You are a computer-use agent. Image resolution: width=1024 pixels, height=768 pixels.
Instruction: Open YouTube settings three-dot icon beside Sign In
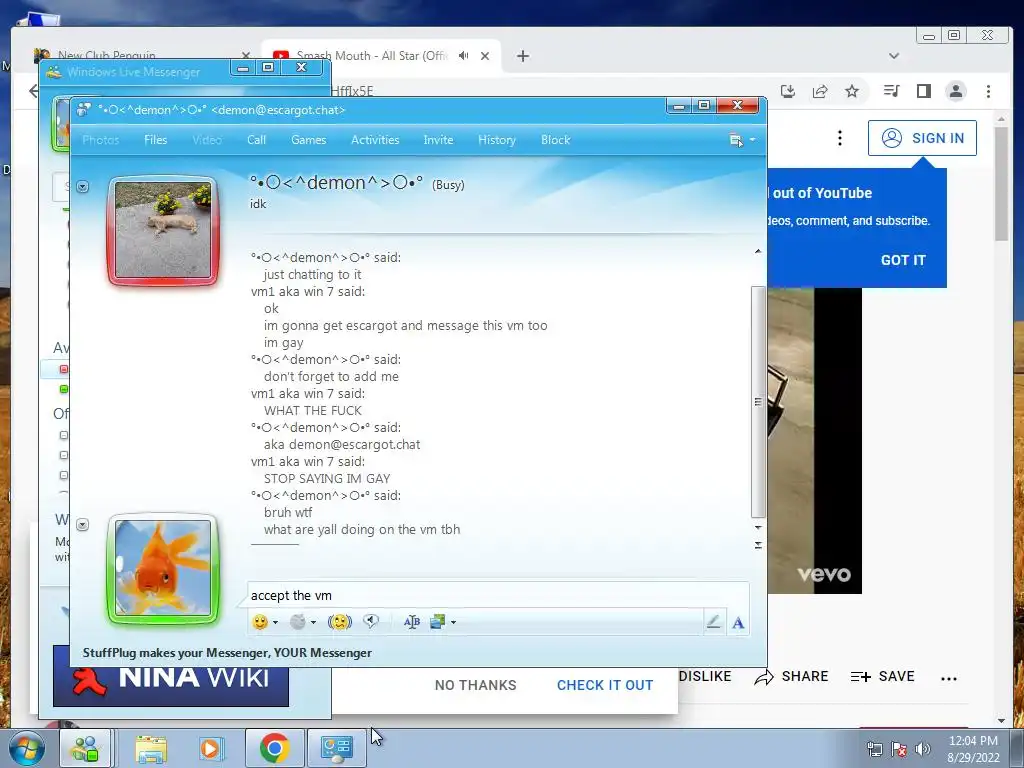[x=840, y=138]
